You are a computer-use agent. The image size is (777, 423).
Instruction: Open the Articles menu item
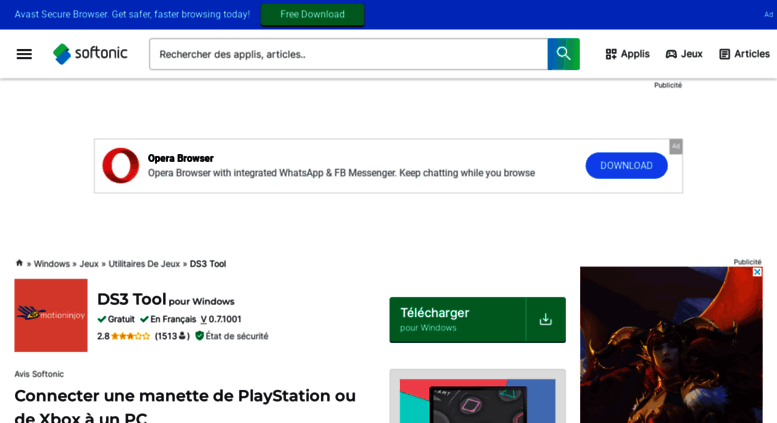click(744, 53)
